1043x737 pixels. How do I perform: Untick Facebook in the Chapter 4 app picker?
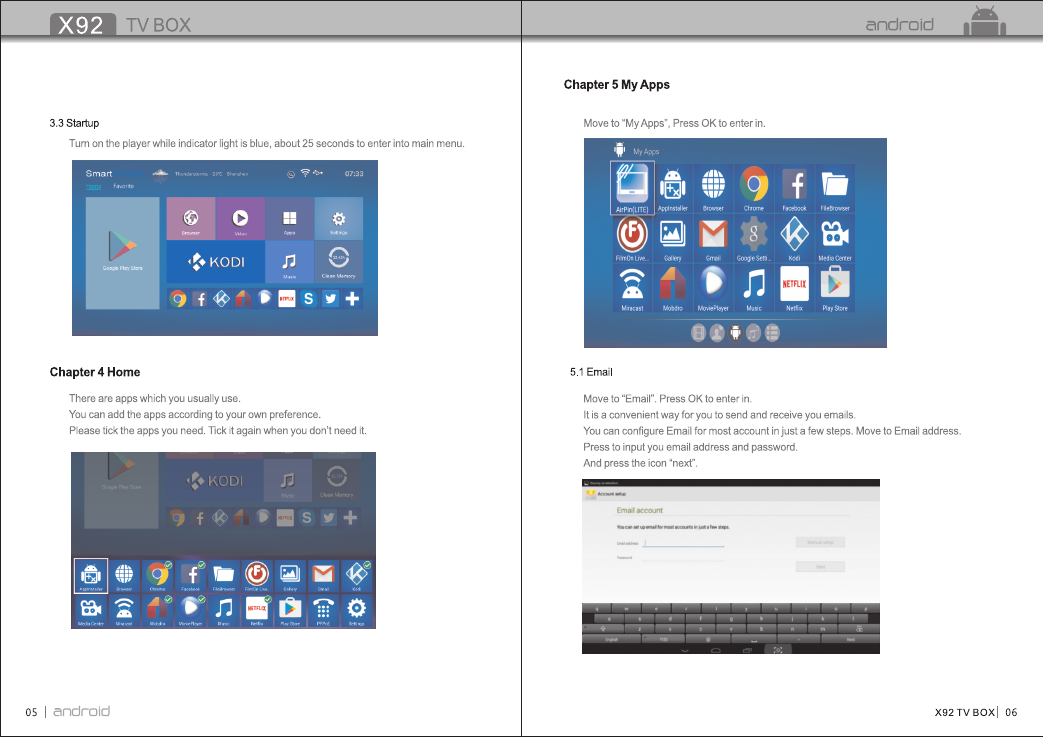pyautogui.click(x=191, y=576)
